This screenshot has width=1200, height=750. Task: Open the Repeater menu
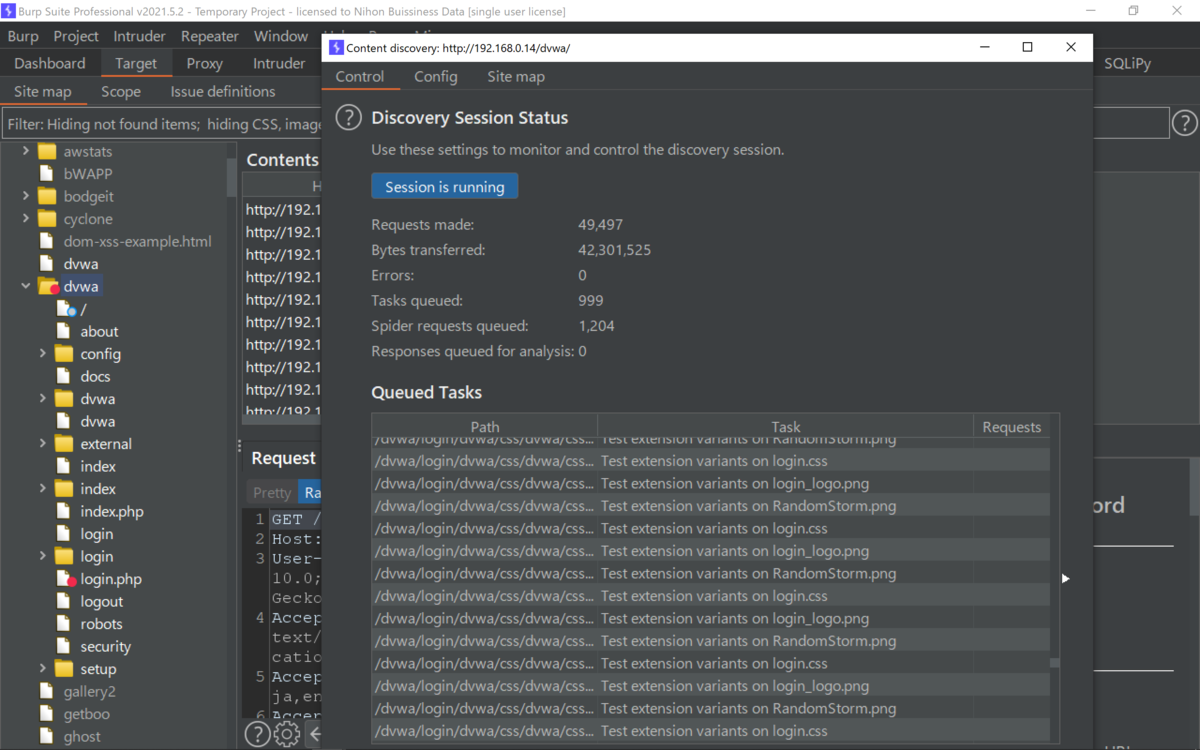[x=210, y=36]
